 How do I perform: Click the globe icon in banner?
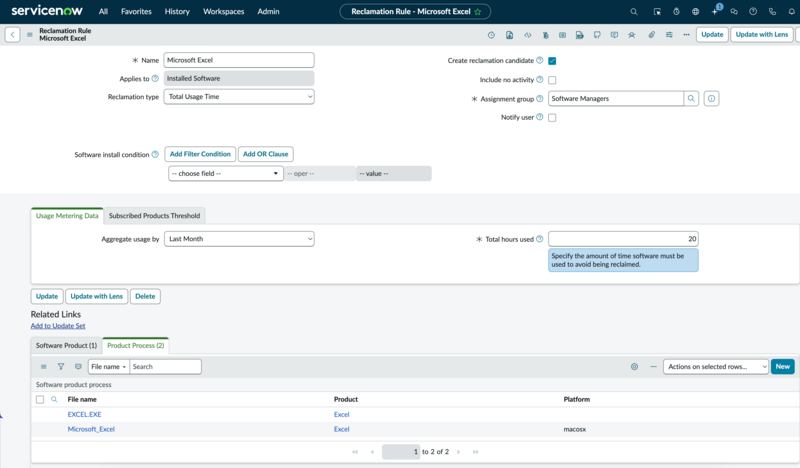pyautogui.click(x=695, y=11)
